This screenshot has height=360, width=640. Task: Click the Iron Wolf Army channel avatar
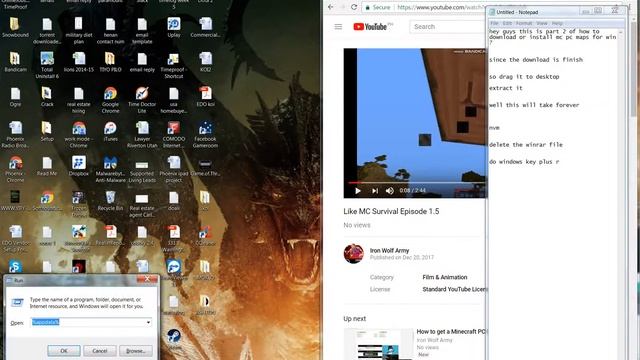point(353,253)
